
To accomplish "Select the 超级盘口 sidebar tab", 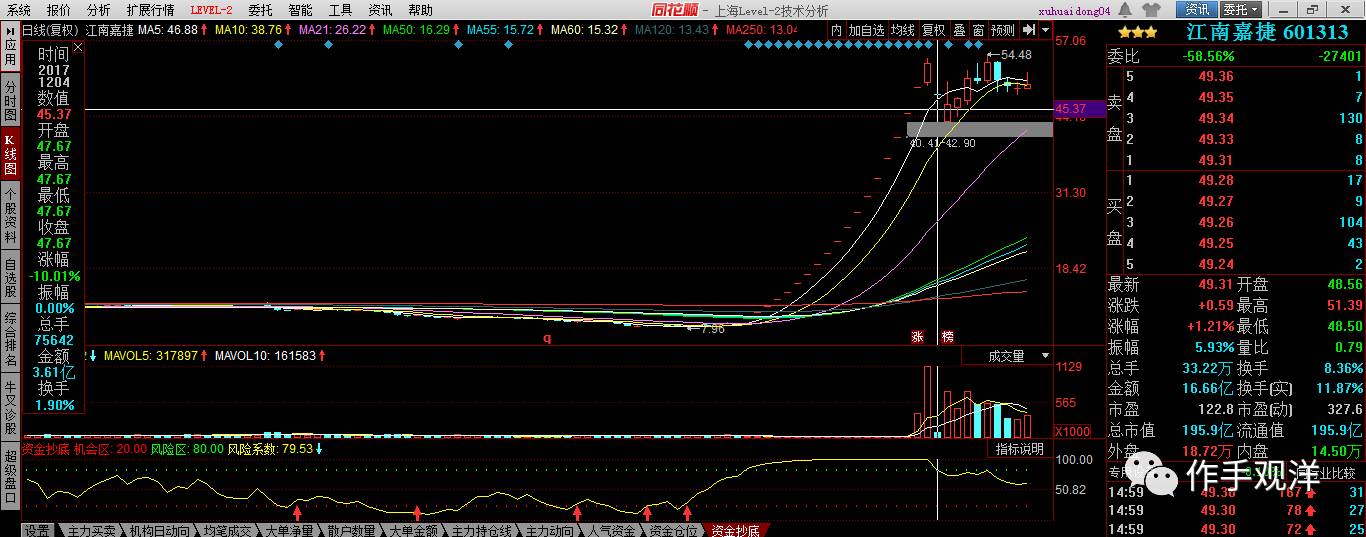I will [10, 477].
